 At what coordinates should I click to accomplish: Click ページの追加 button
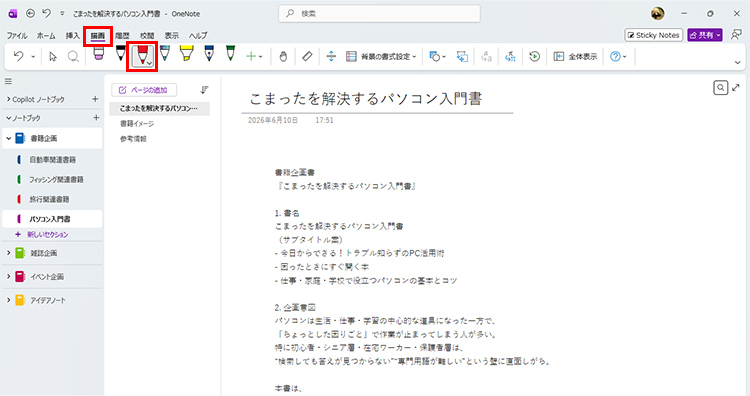tap(144, 90)
